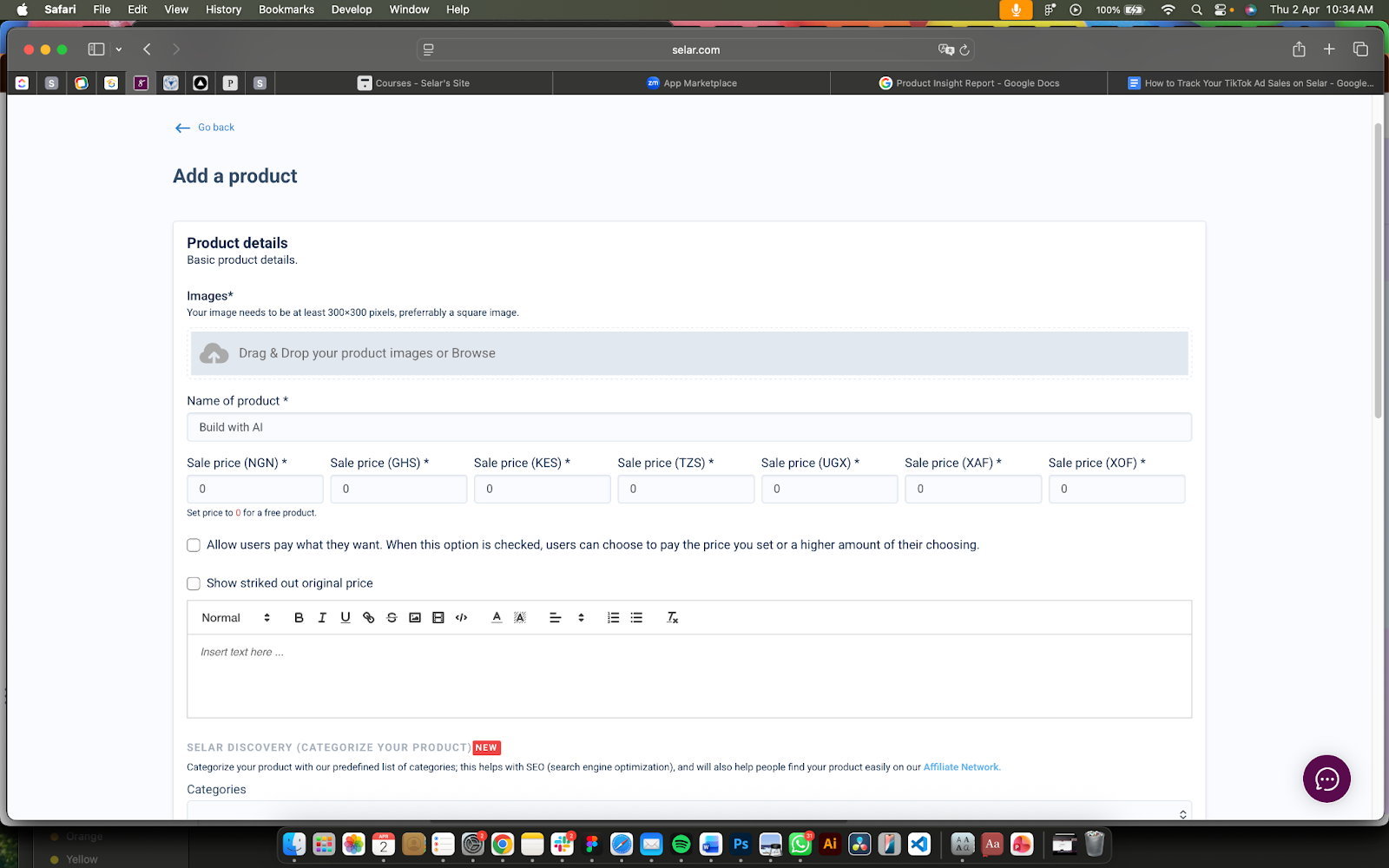The height and width of the screenshot is (868, 1389).
Task: Open the Bookmarks menu in menu bar
Action: 286,10
